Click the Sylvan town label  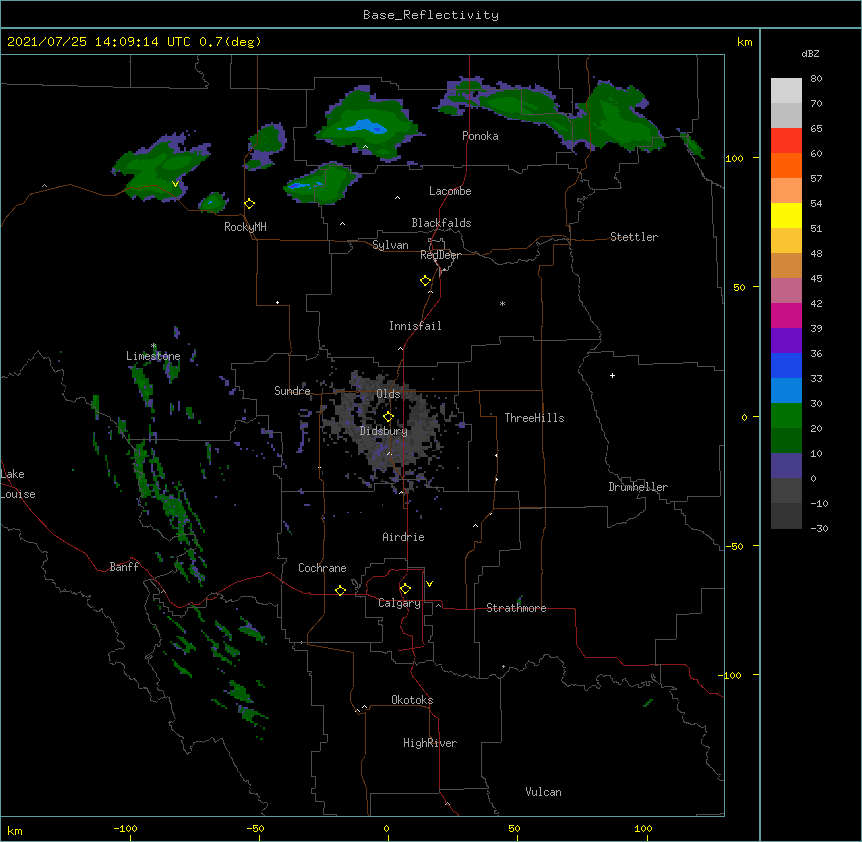point(390,245)
